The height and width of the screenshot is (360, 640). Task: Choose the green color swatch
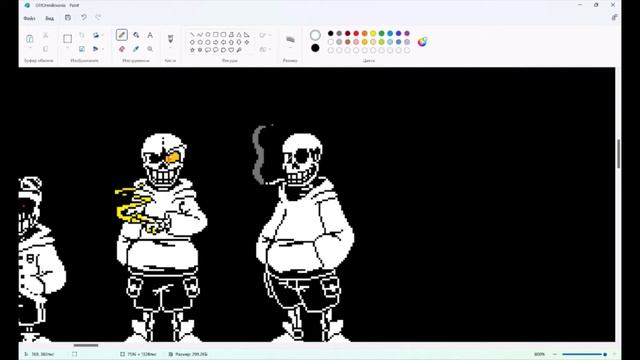[382, 33]
